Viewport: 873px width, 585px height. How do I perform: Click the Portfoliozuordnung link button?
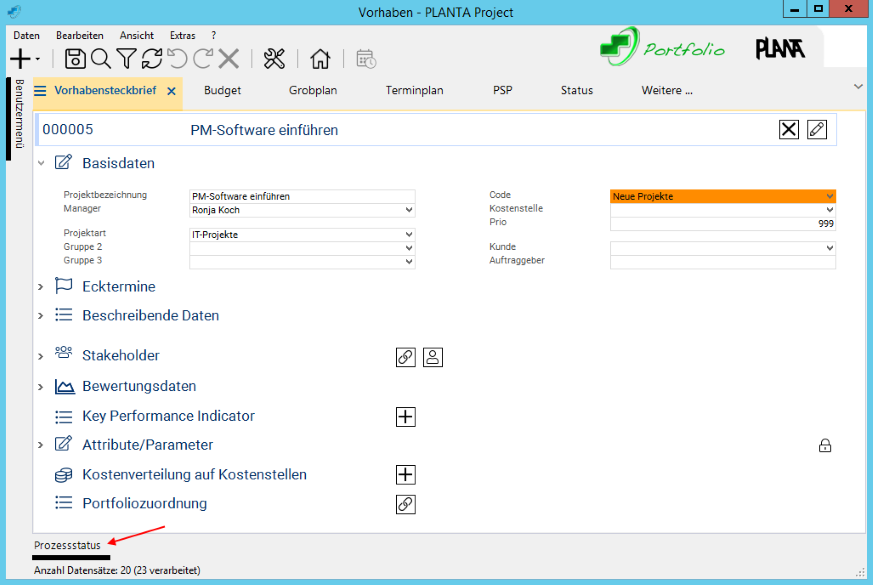(405, 504)
